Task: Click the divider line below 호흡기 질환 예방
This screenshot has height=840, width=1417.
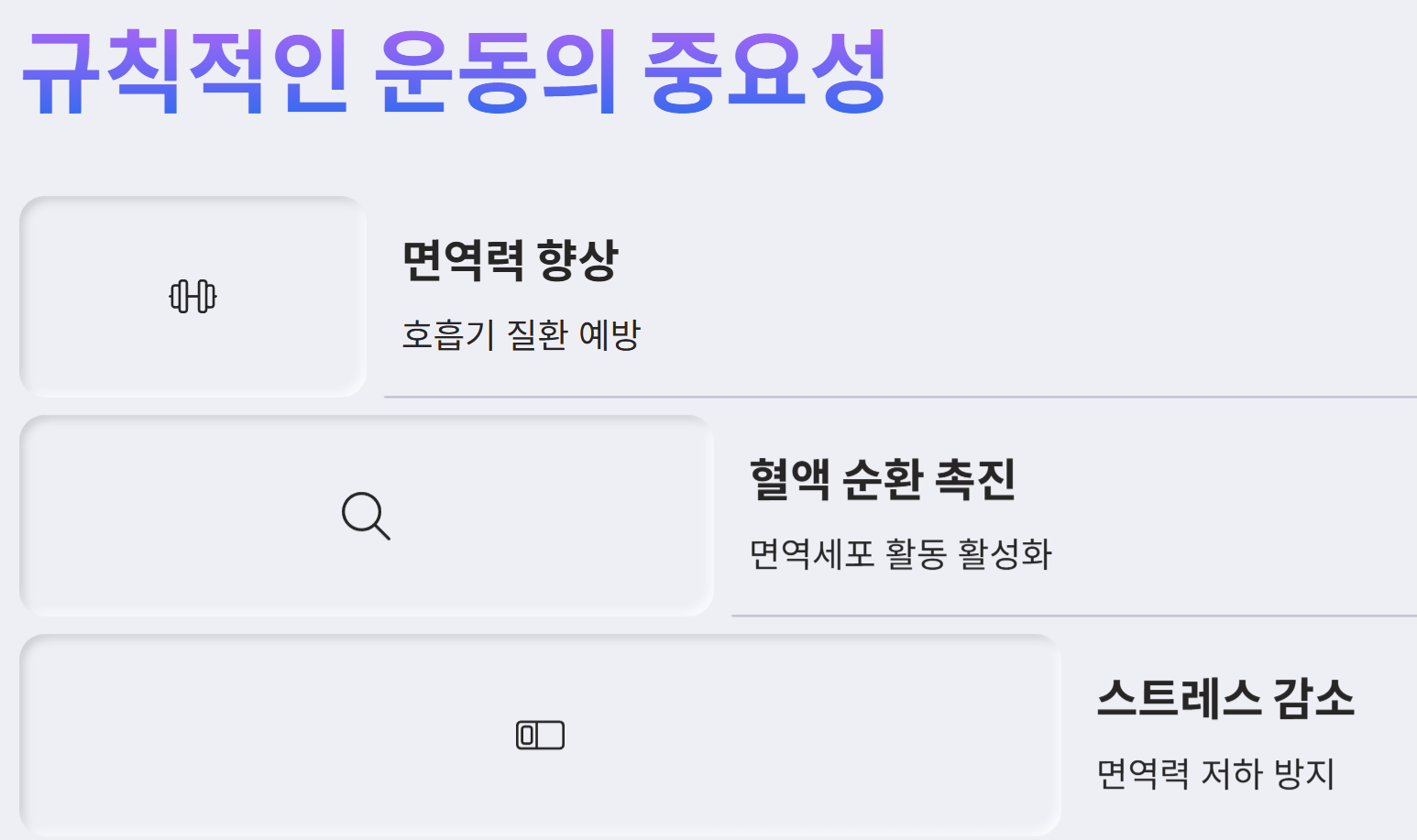Action: click(900, 398)
